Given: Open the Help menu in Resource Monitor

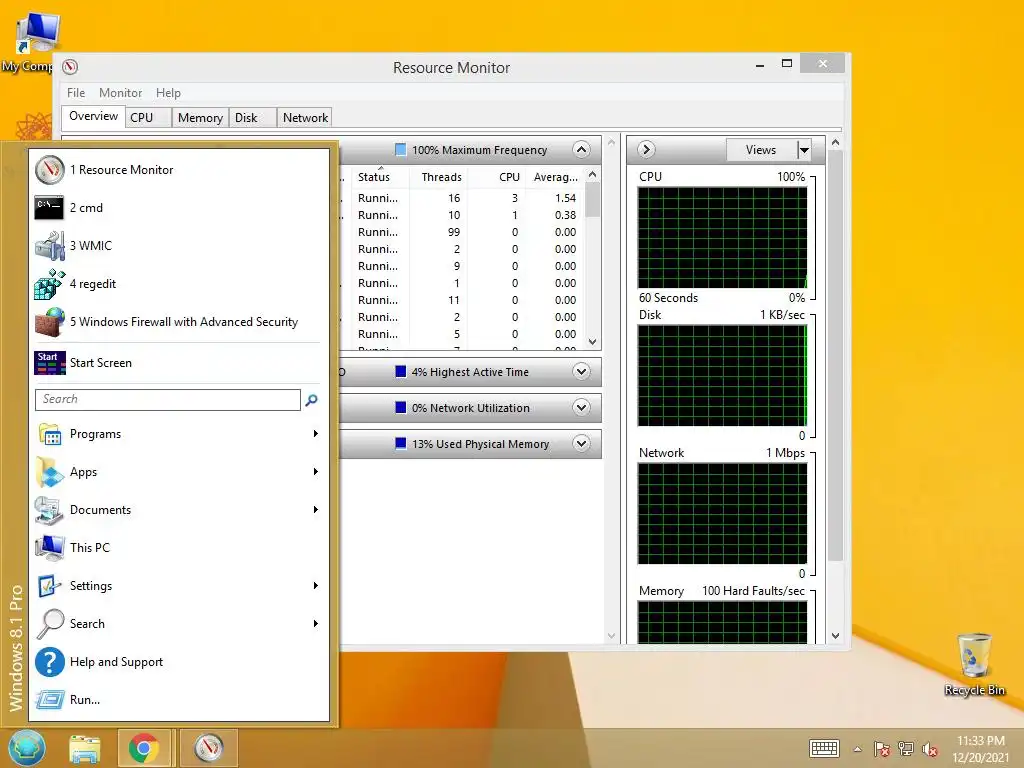Looking at the screenshot, I should click(168, 93).
